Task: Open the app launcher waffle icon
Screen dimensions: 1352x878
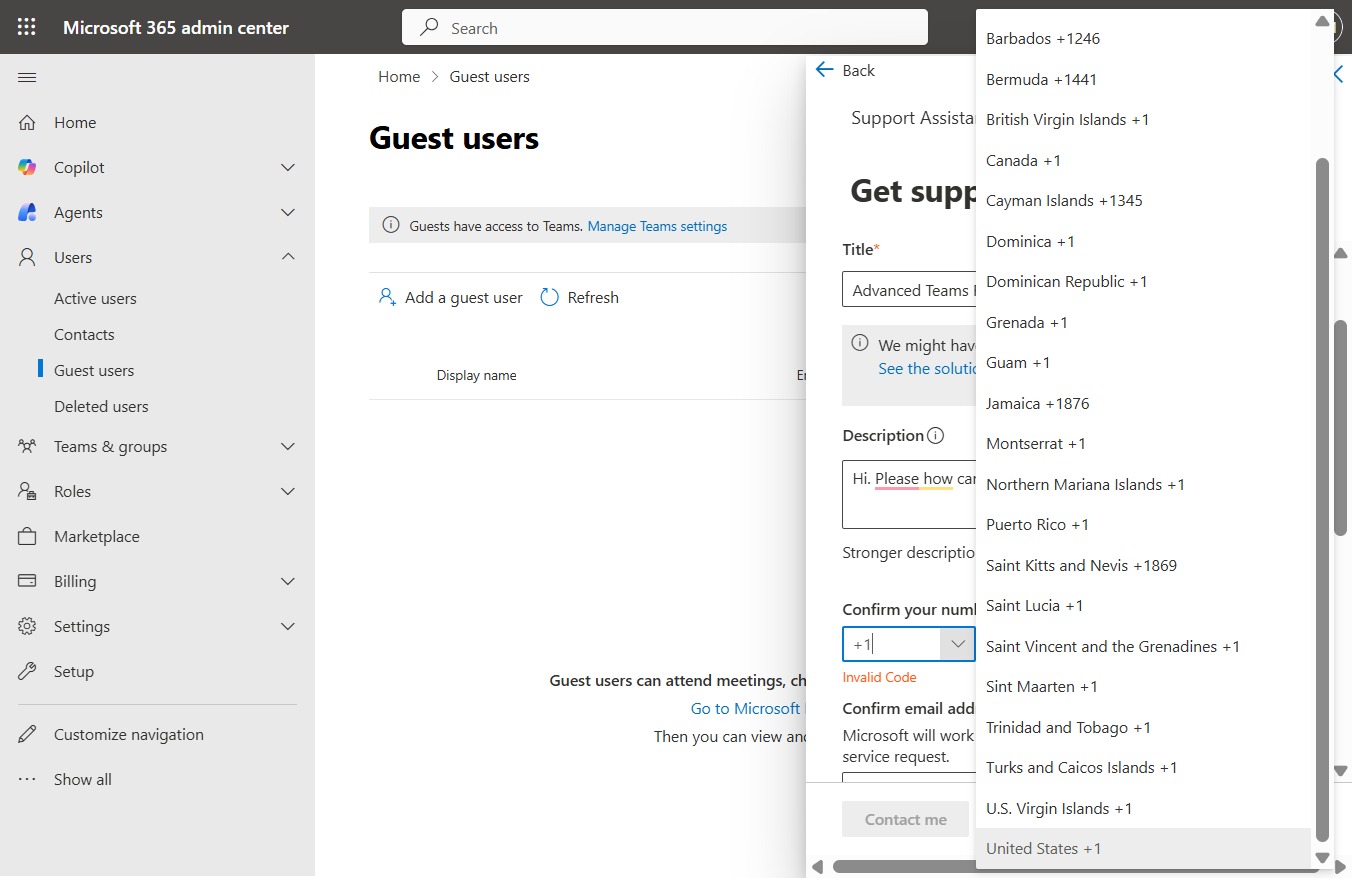Action: [27, 27]
